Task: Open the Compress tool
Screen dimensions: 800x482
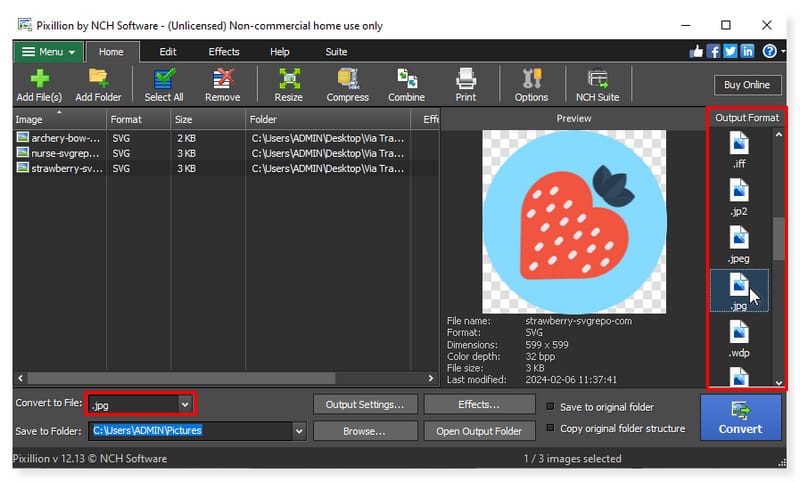Action: [x=348, y=79]
